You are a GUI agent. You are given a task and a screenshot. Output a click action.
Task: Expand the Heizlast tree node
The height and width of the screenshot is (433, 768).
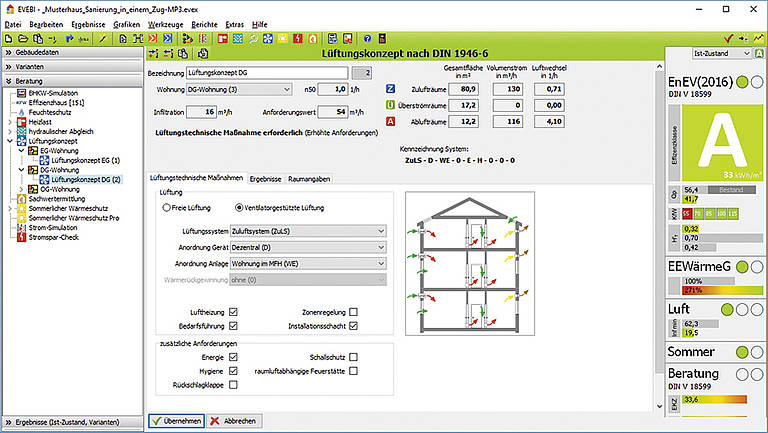(10, 122)
